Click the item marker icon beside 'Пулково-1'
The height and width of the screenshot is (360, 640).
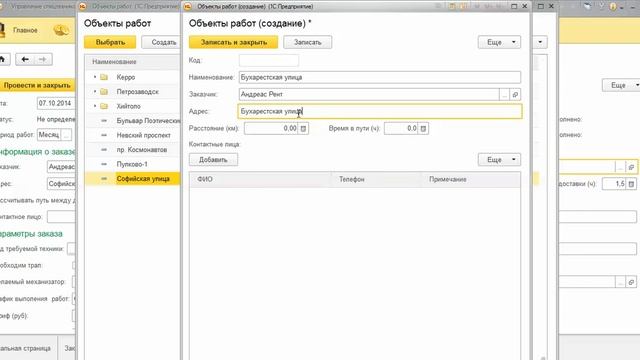click(x=104, y=164)
